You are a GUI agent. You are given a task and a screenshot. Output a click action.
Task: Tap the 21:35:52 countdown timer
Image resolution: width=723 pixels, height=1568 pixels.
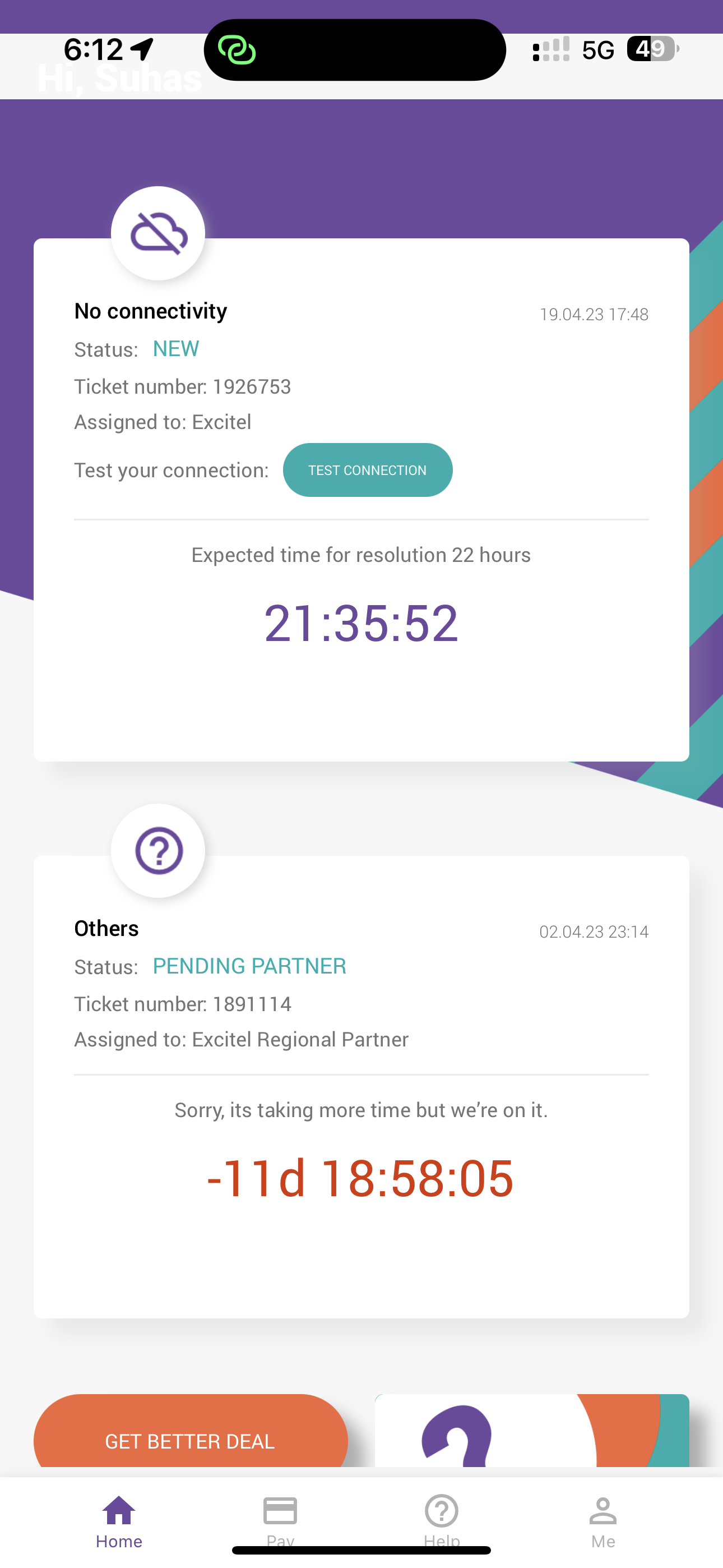pyautogui.click(x=361, y=622)
